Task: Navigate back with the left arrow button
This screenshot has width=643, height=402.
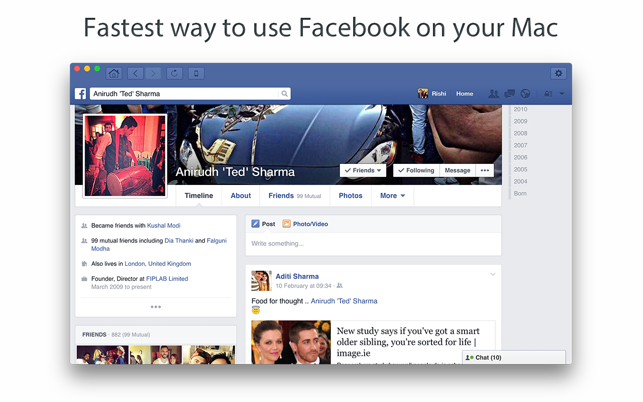Action: click(x=135, y=73)
